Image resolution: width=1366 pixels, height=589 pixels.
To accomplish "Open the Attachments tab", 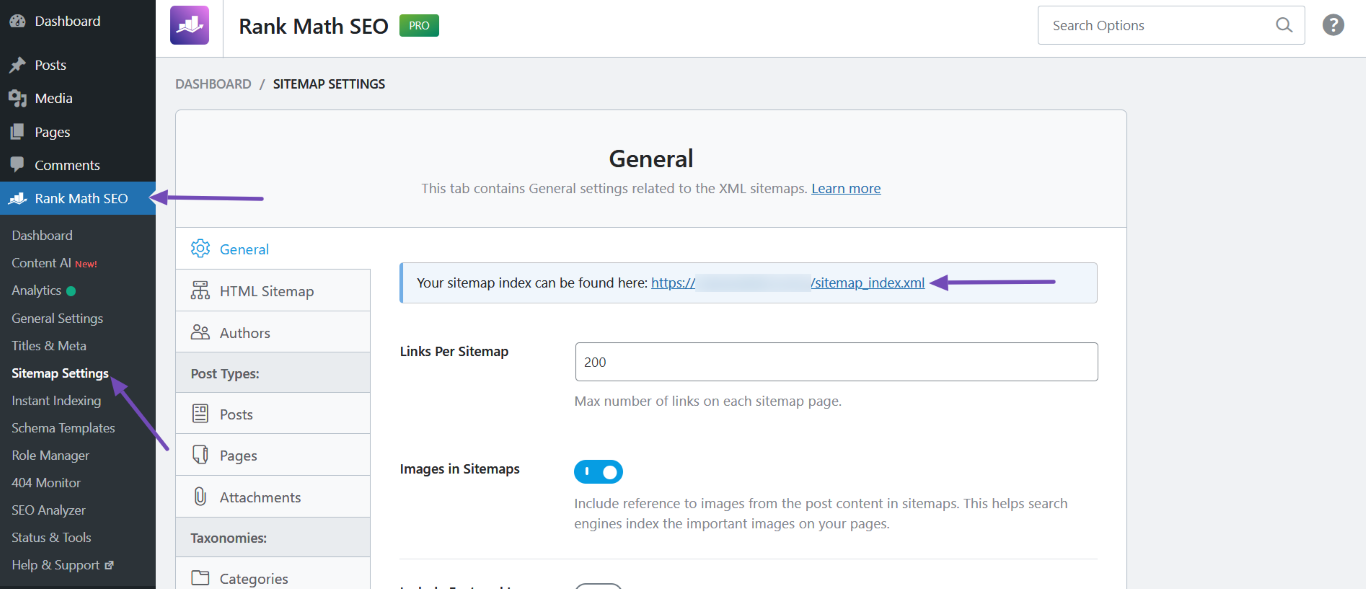I will [273, 497].
